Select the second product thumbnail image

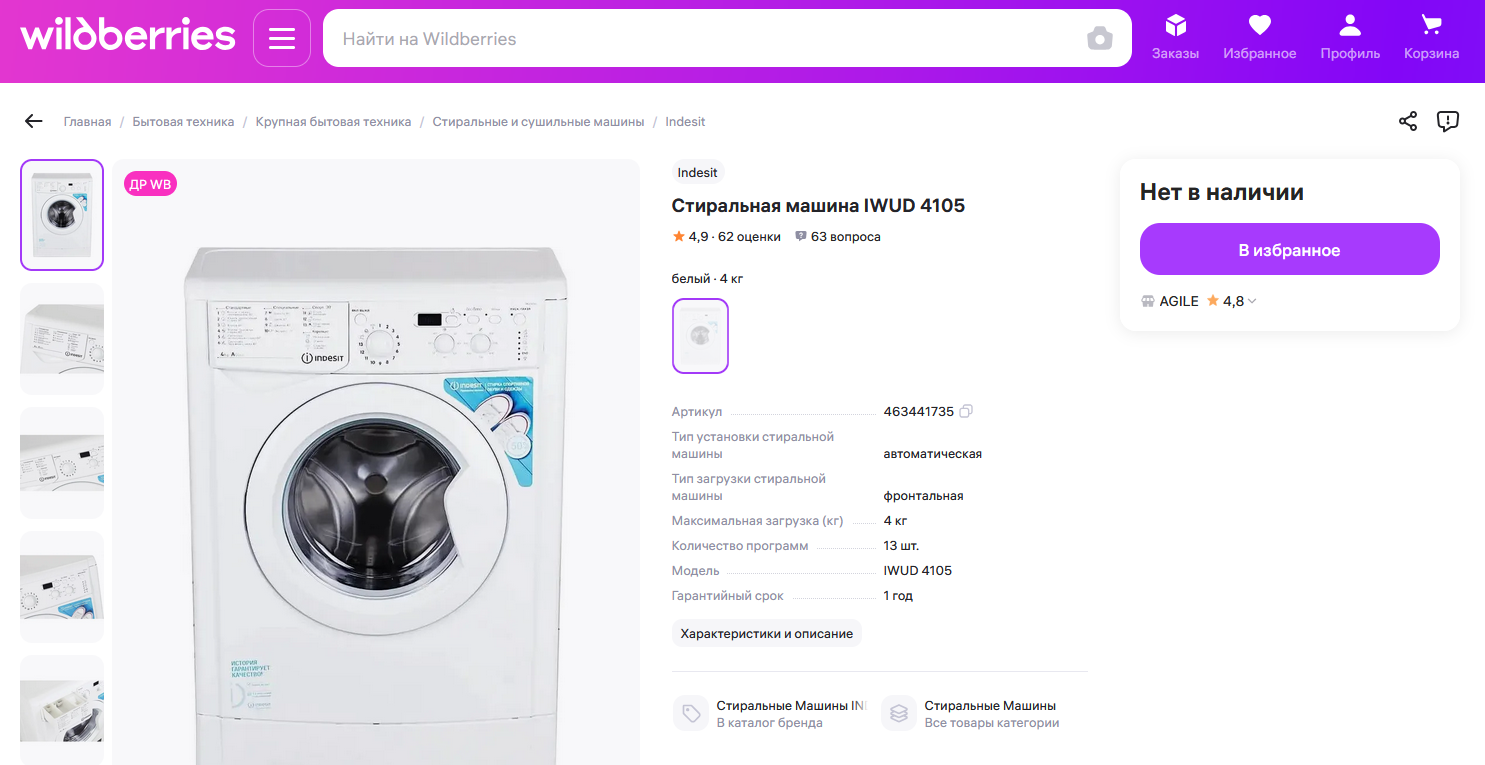[x=62, y=339]
